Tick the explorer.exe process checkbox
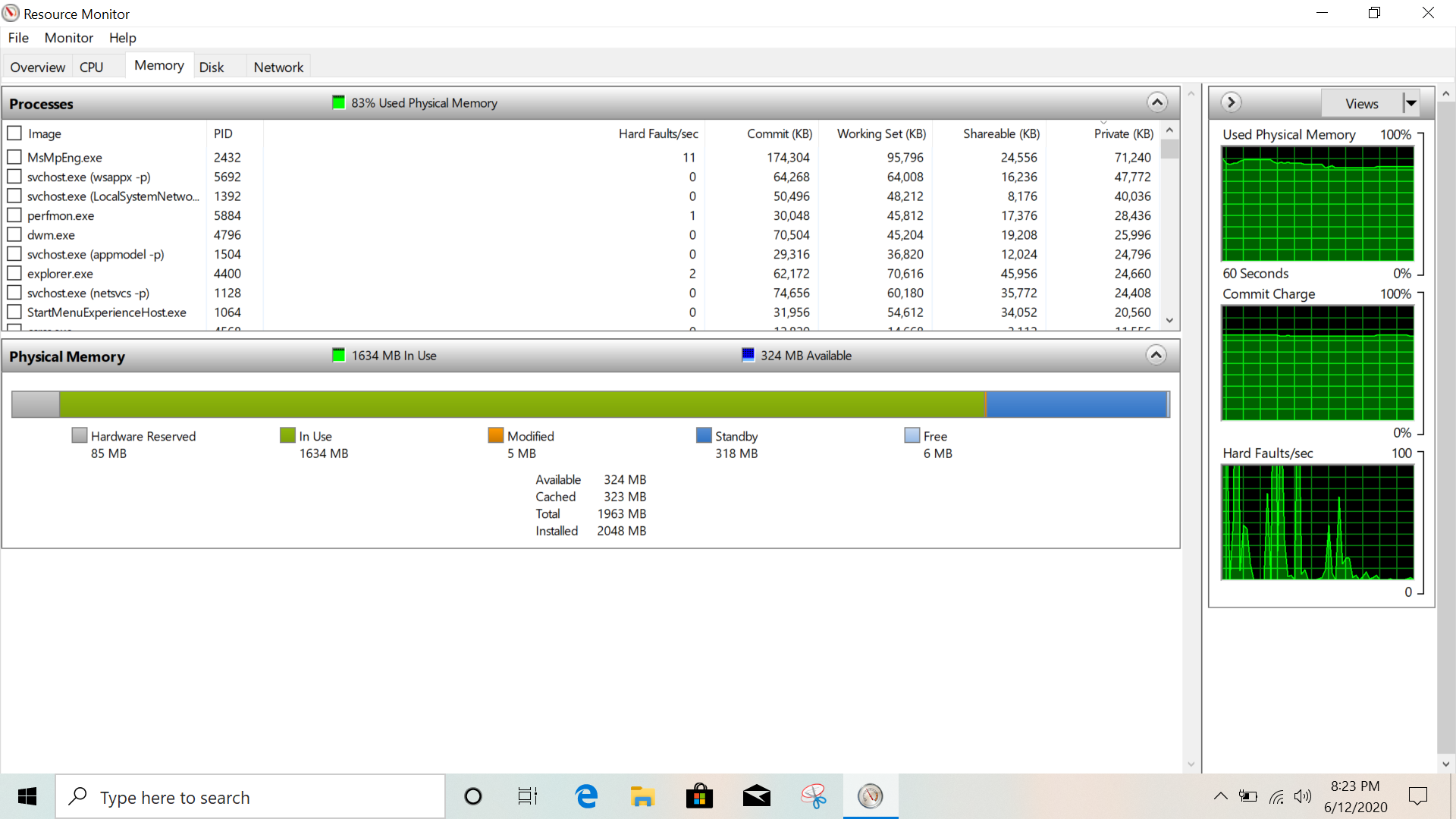This screenshot has height=819, width=1456. point(14,273)
